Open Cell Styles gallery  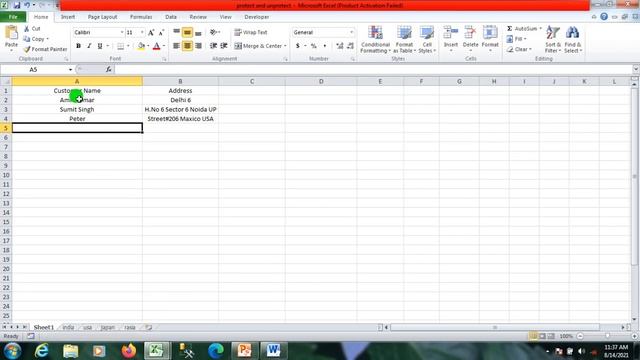click(x=427, y=40)
